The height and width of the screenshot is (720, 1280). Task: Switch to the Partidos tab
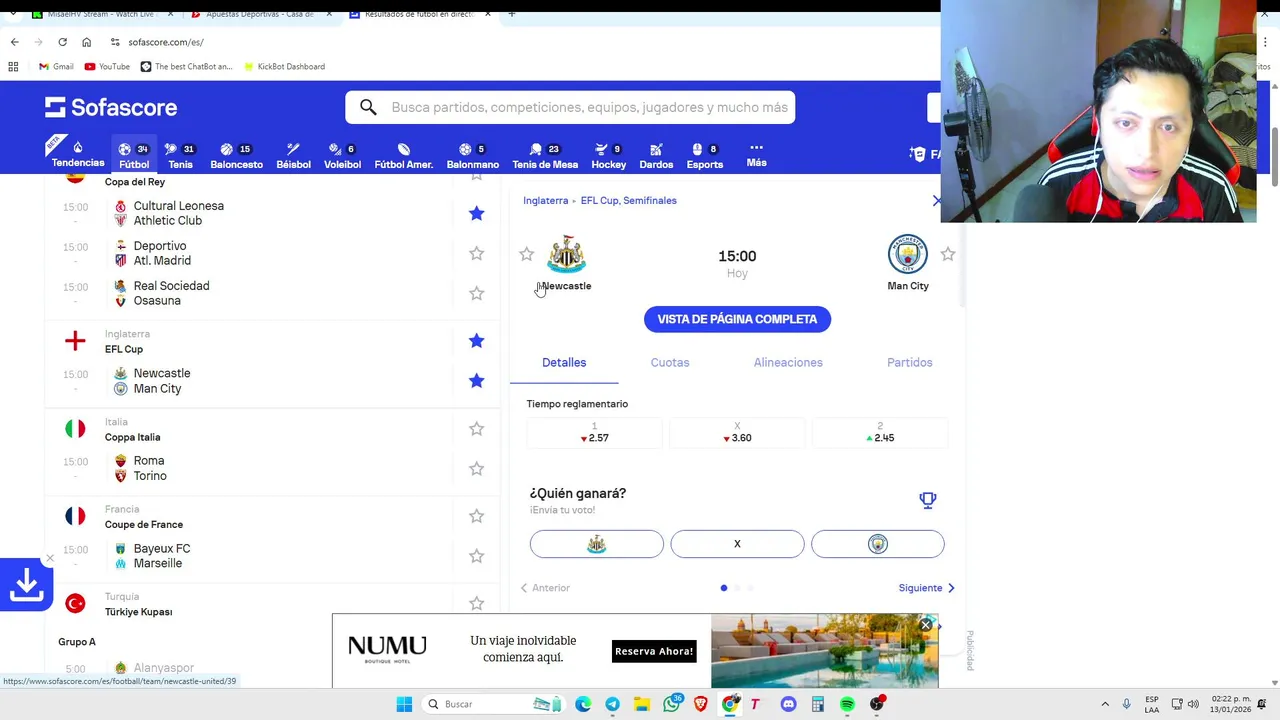click(909, 362)
